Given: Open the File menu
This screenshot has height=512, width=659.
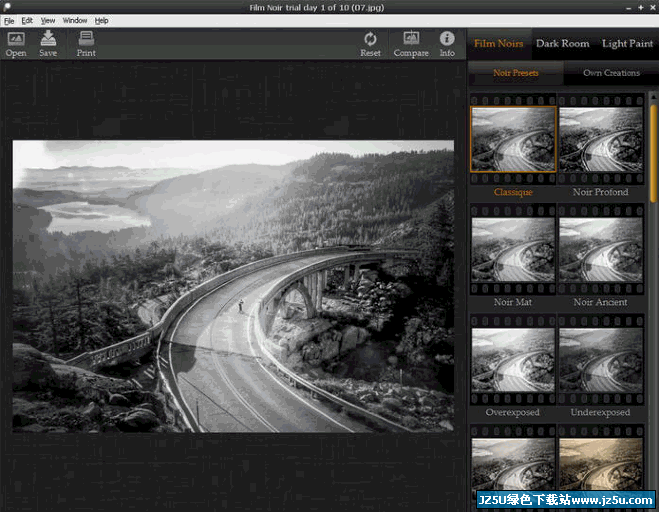Looking at the screenshot, I should click(x=9, y=21).
